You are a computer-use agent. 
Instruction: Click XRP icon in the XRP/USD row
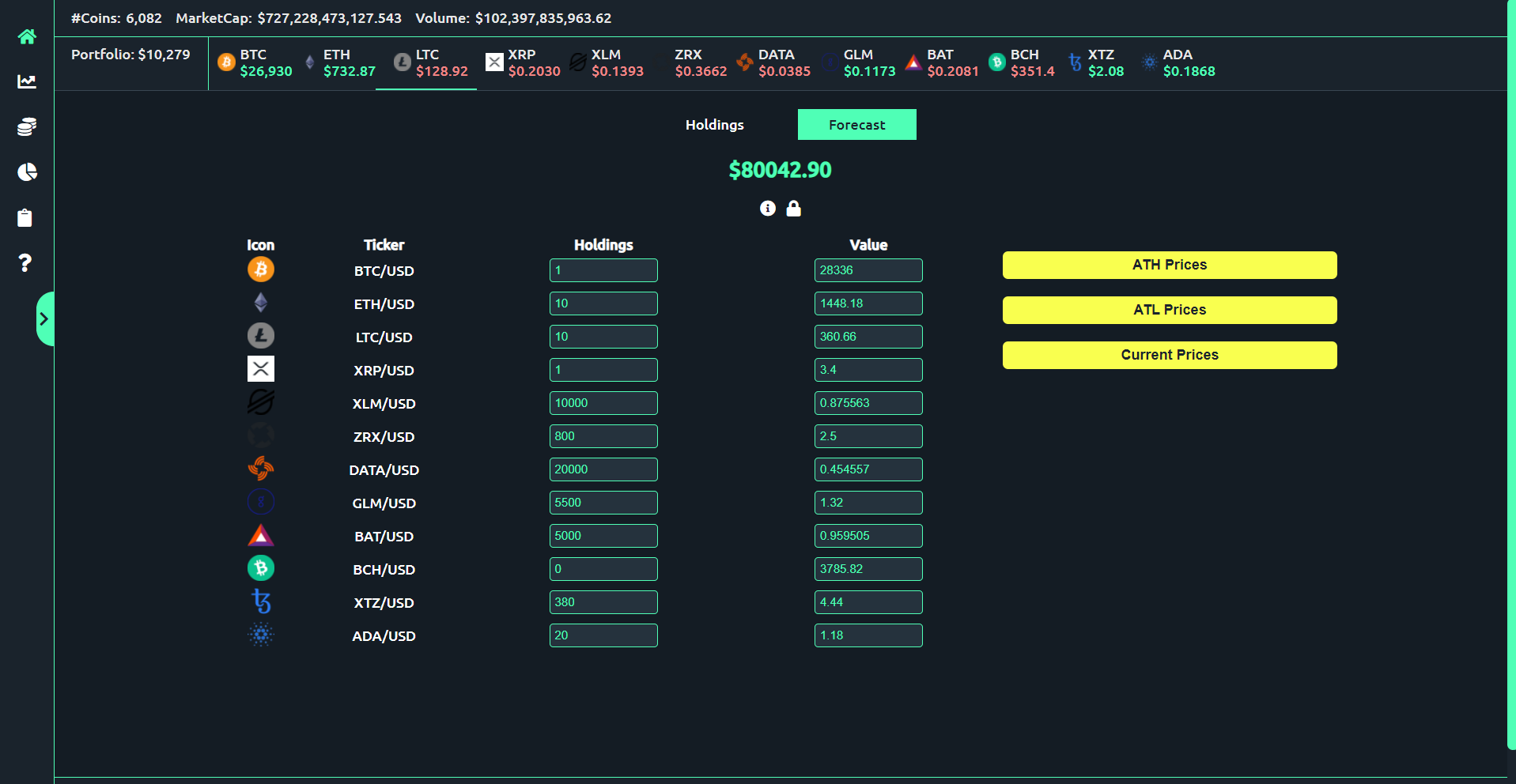click(x=261, y=369)
